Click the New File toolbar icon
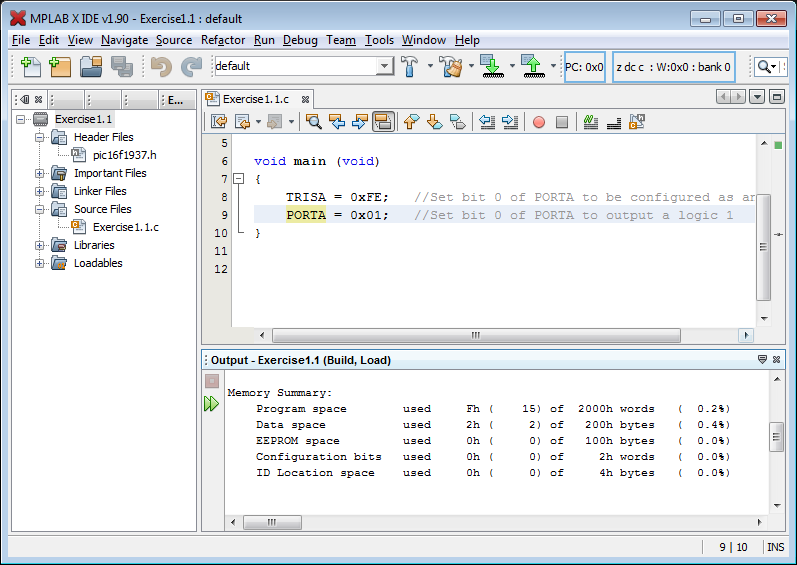Image resolution: width=797 pixels, height=565 pixels. 30,67
